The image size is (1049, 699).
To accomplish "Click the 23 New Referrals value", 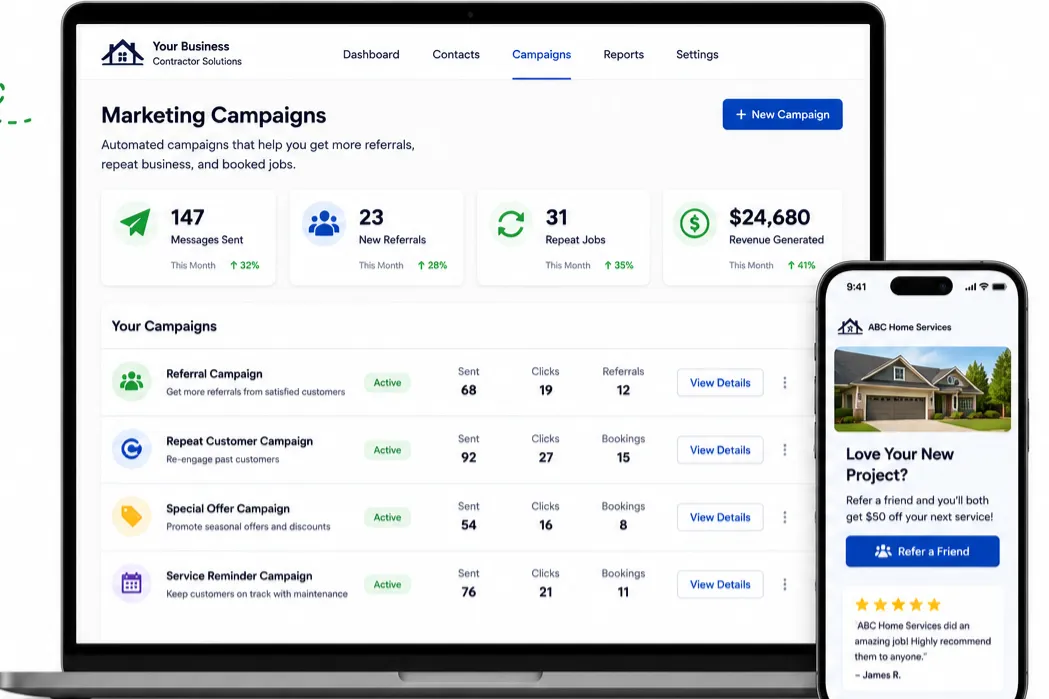I will point(371,217).
